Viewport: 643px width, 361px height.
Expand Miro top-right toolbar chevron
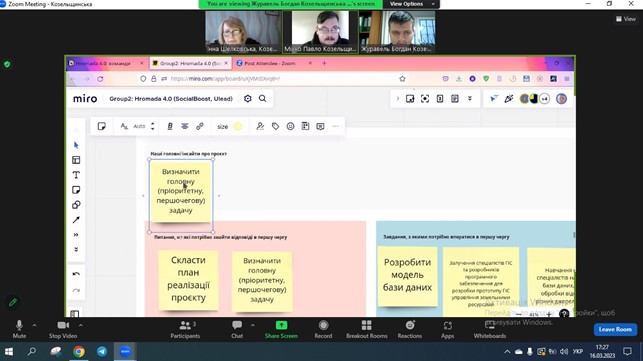pos(397,98)
